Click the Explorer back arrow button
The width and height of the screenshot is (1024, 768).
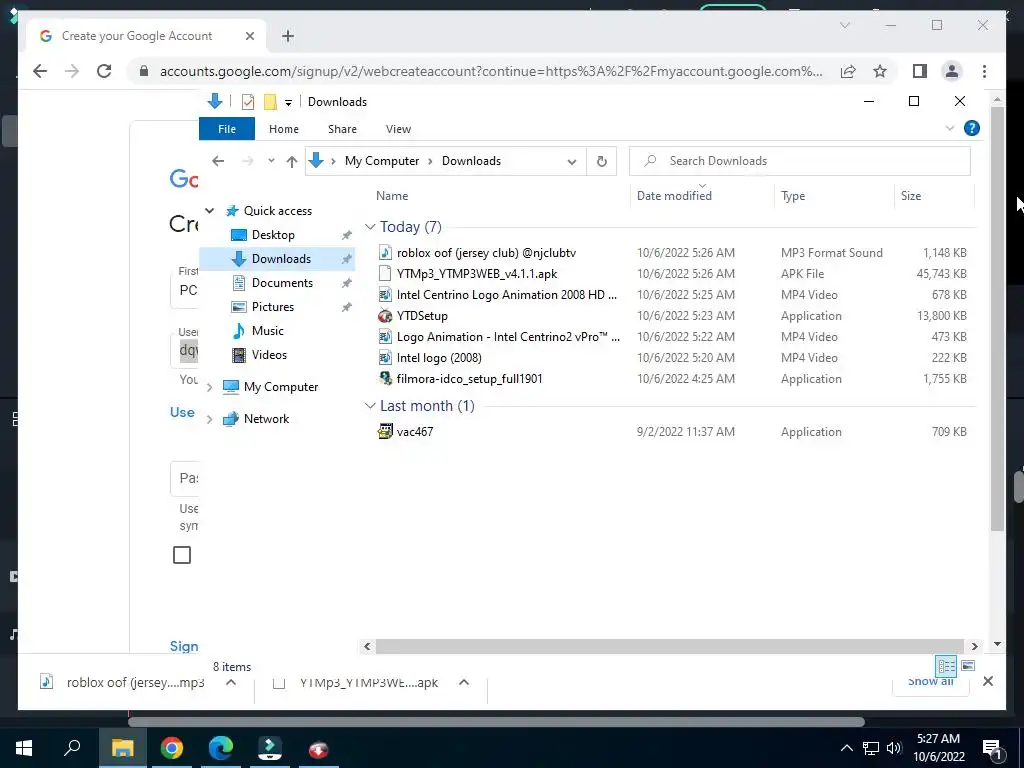218,161
